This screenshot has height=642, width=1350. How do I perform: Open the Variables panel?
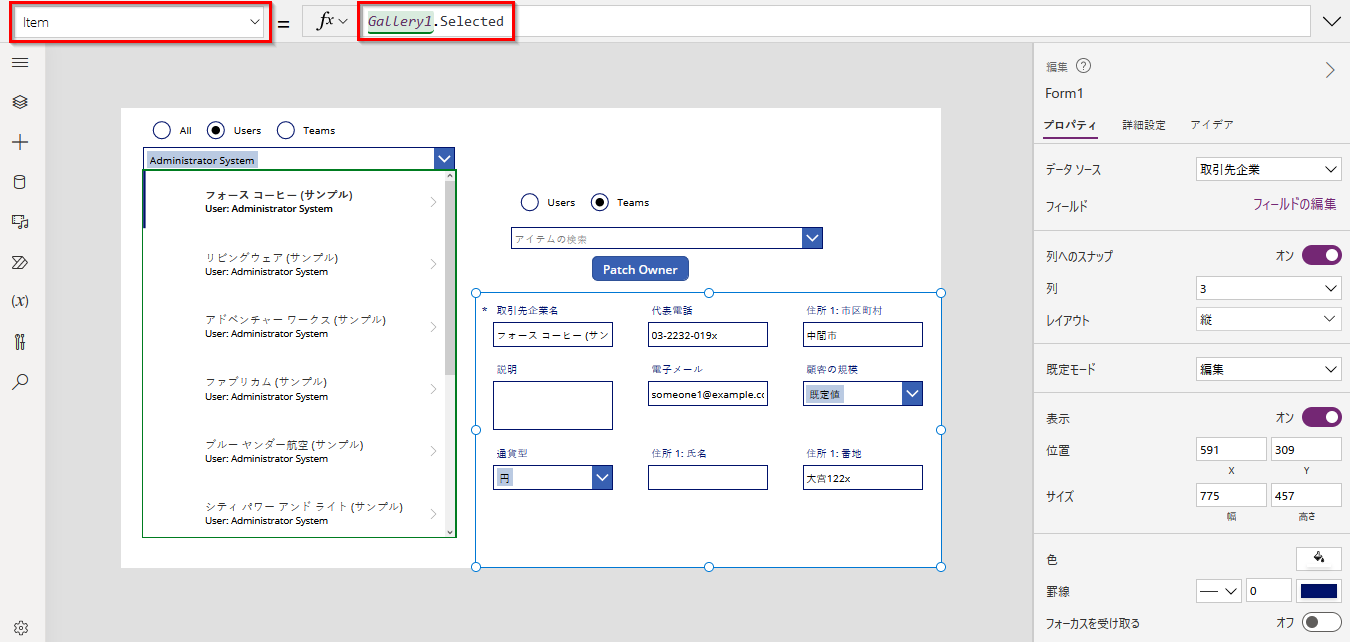[20, 301]
